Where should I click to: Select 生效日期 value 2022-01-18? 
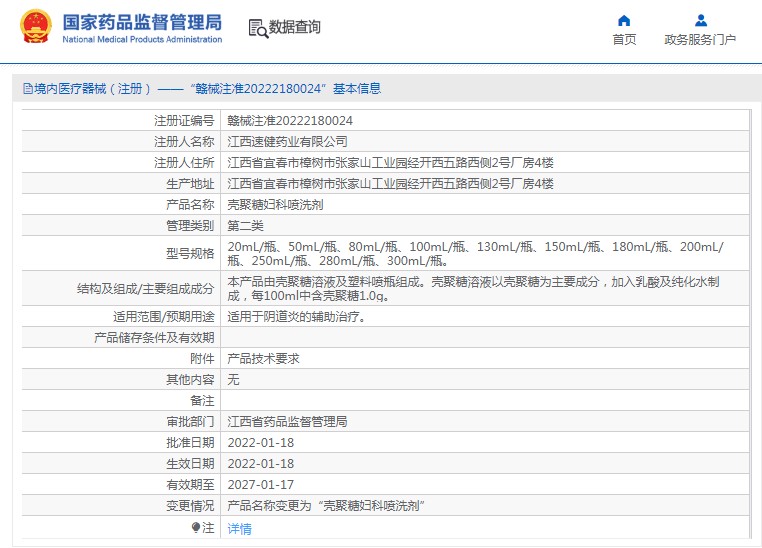(x=261, y=463)
